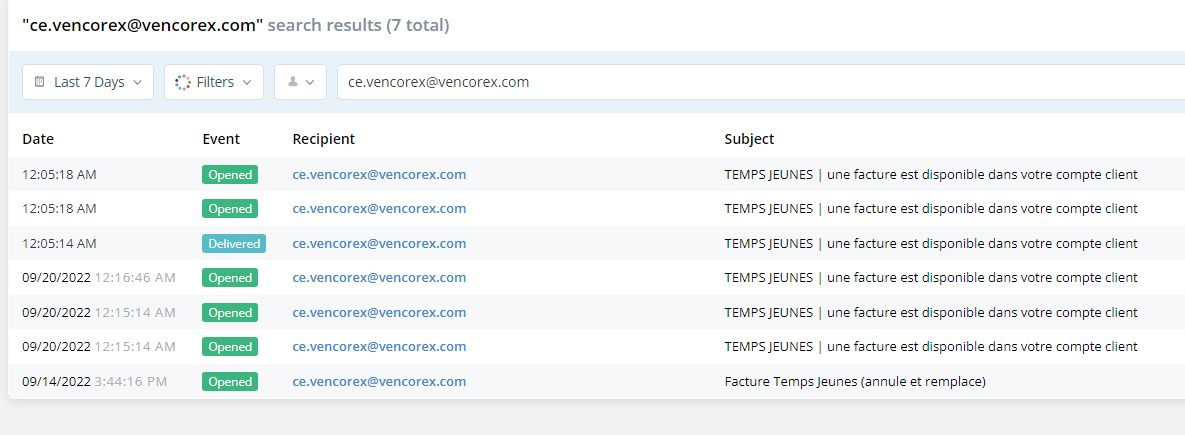Click the Opened badge in the first row

[x=230, y=174]
